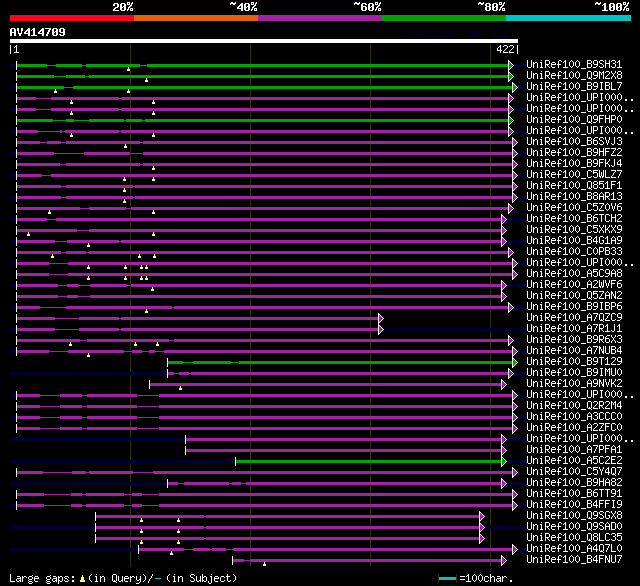The image size is (640, 586).
Task: Select the UniRef100_A2ZFC0 label
Action: [574, 428]
